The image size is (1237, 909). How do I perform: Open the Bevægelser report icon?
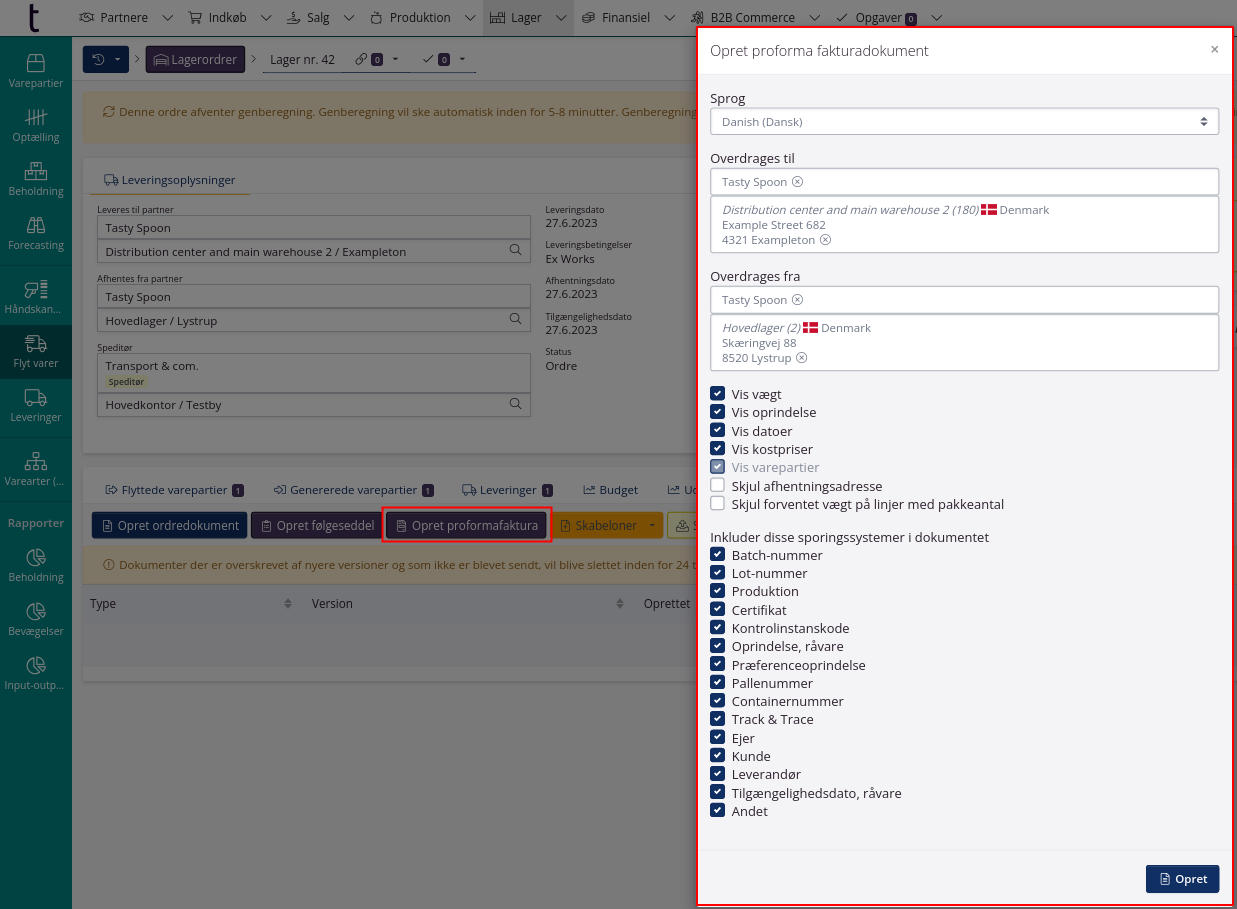(x=36, y=618)
